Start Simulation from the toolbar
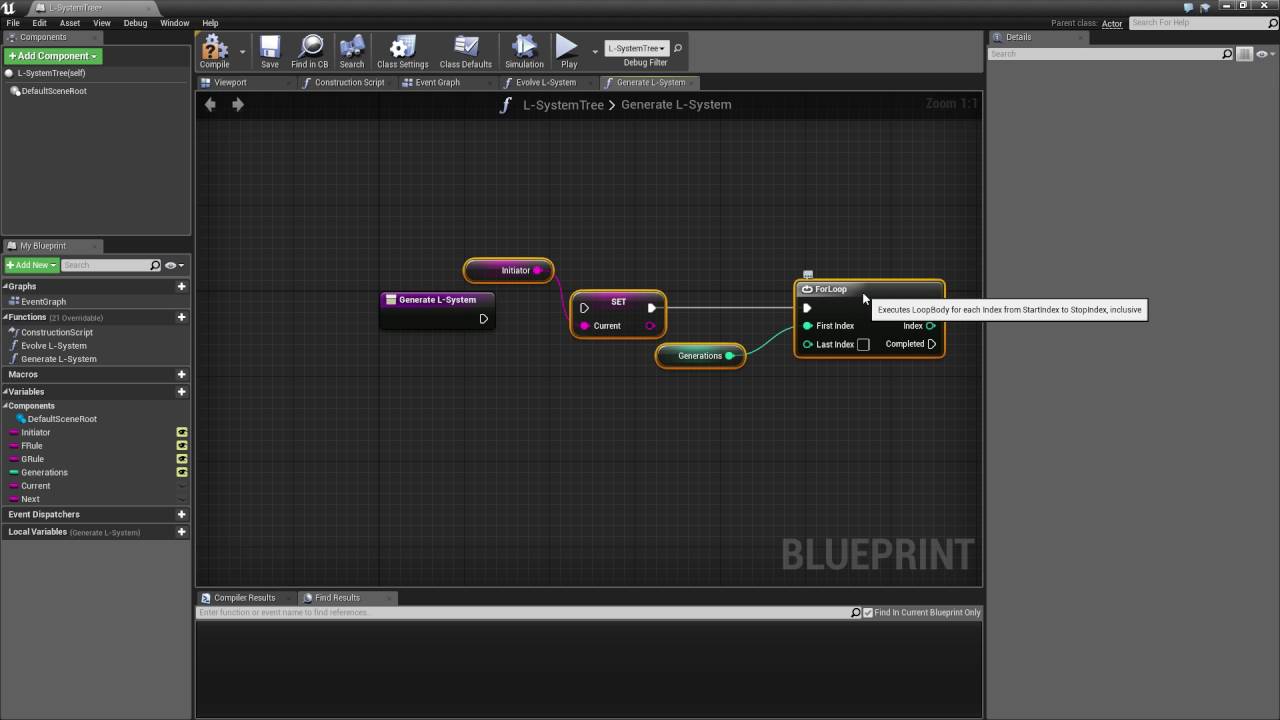Screen dimensions: 1280x720 coord(524,52)
